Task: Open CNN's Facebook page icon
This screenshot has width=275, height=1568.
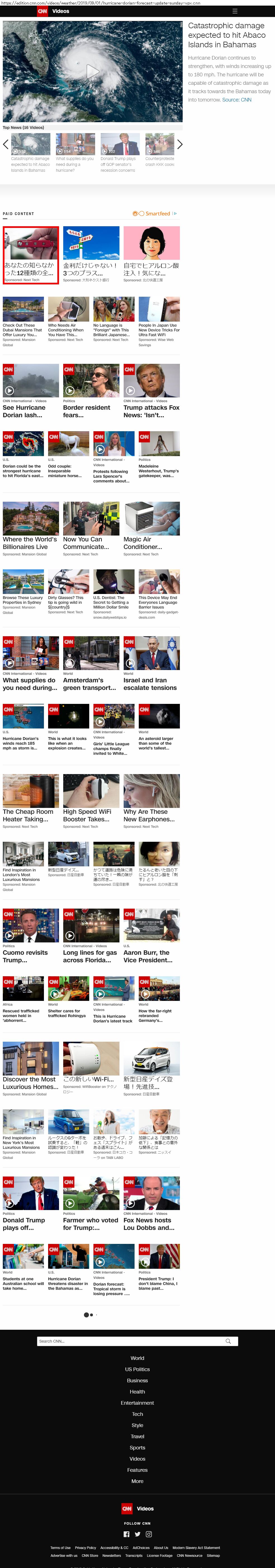Action: [126, 1534]
